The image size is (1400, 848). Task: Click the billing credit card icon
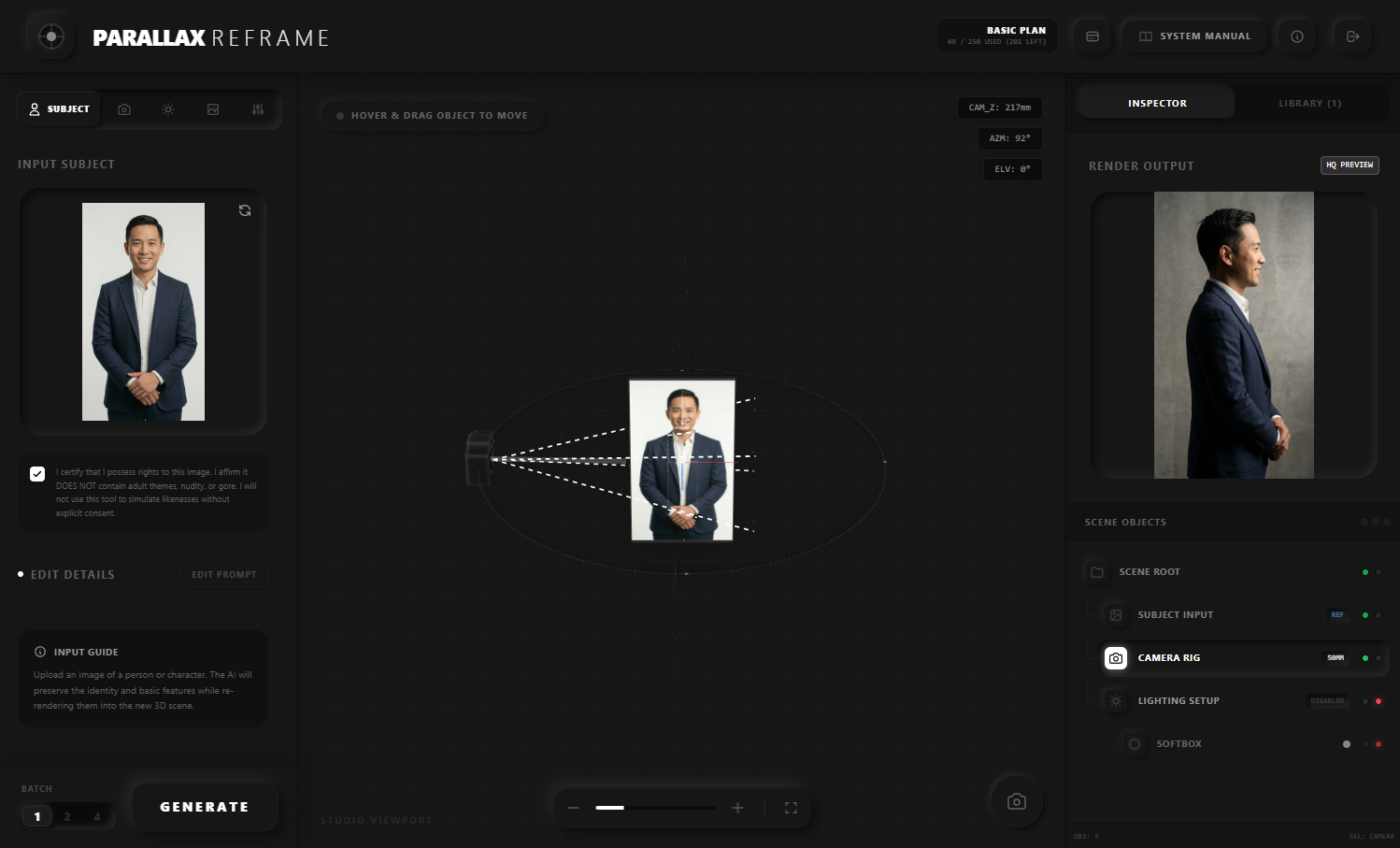point(1092,36)
